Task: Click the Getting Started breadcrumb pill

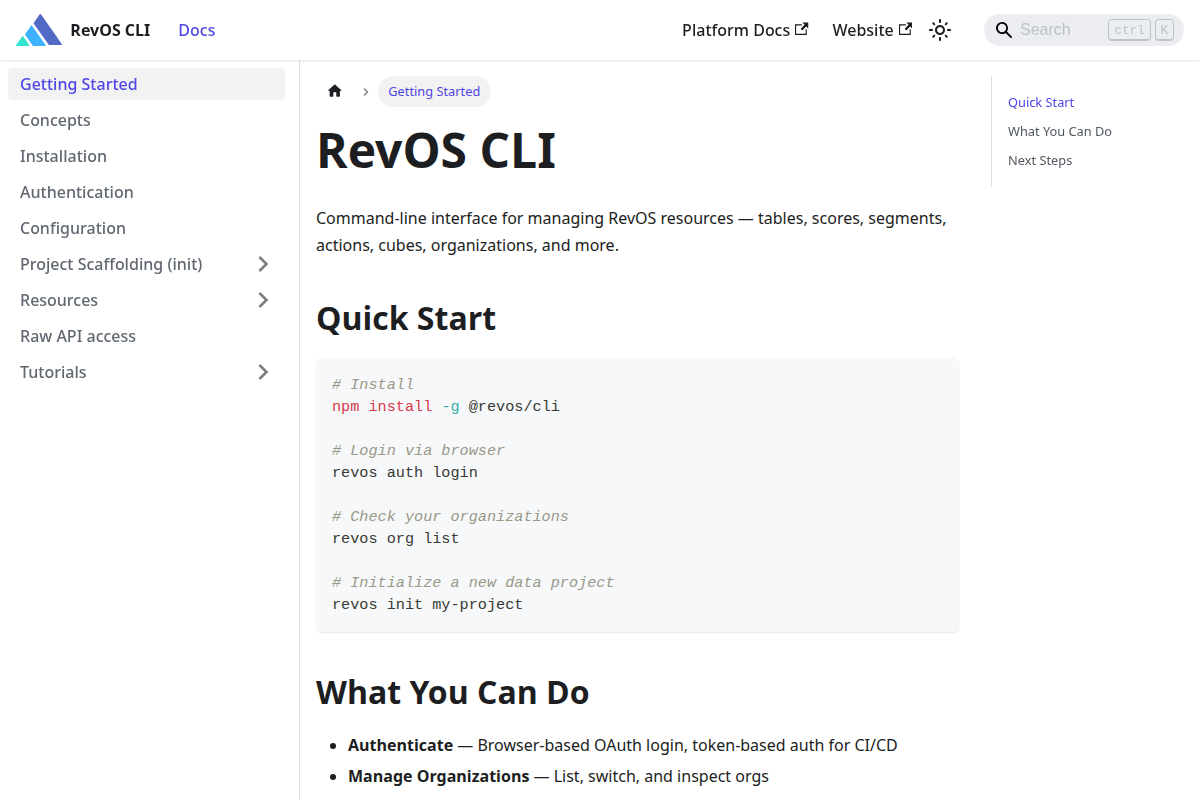Action: pyautogui.click(x=434, y=91)
